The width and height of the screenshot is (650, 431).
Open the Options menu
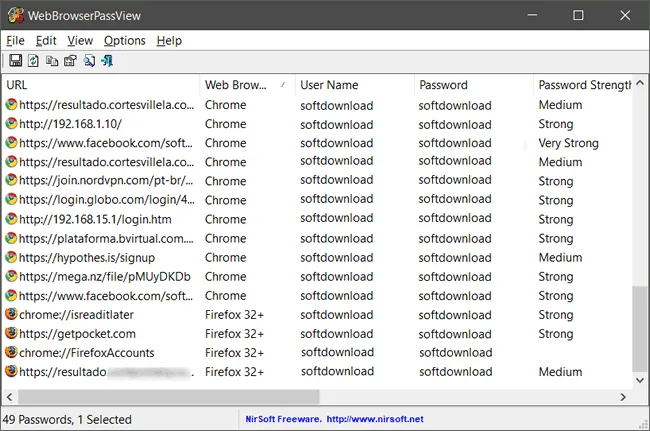point(124,41)
